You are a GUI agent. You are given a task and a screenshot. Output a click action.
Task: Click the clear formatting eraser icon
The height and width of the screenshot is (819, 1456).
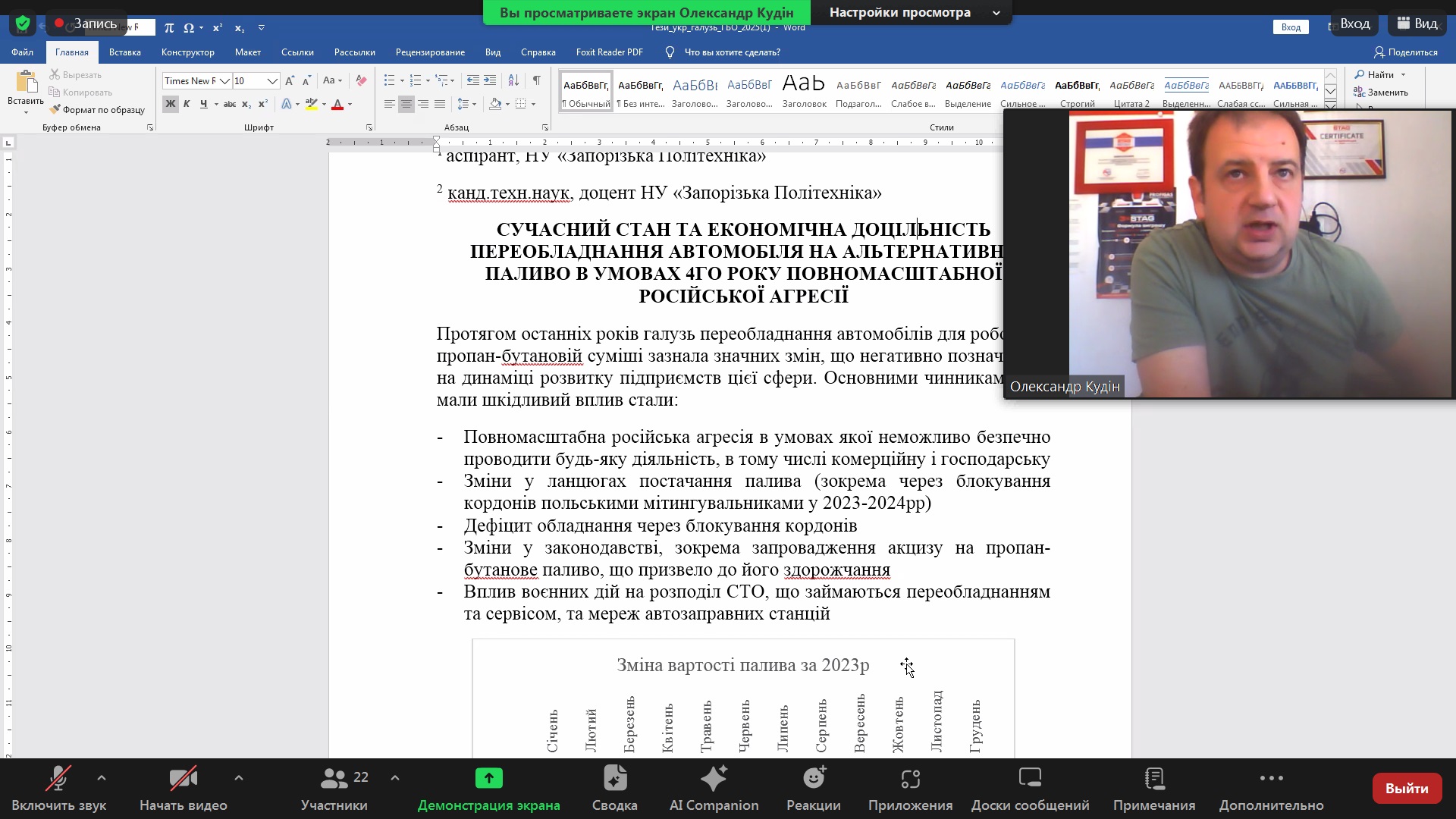tap(361, 80)
